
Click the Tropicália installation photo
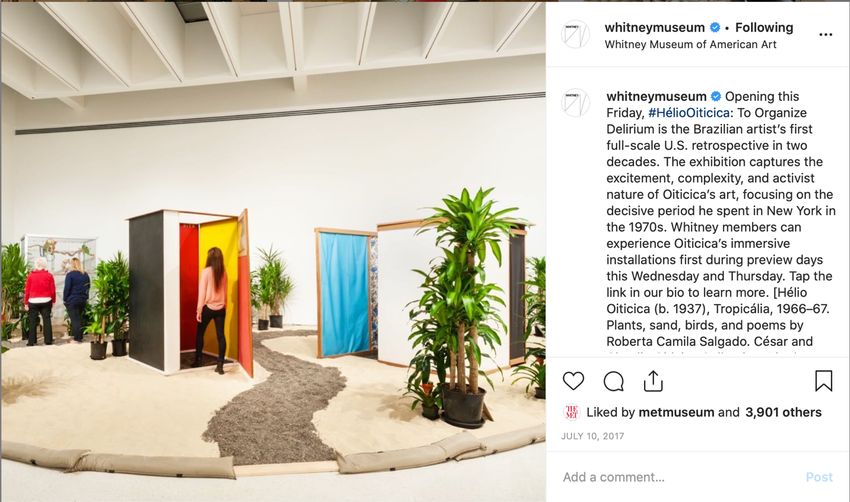pos(273,251)
